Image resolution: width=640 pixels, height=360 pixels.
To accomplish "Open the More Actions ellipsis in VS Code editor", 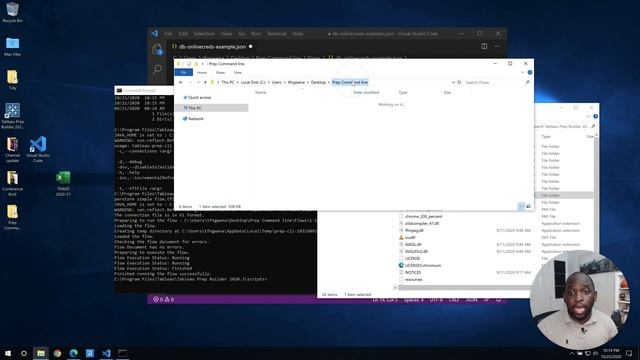I will click(497, 47).
